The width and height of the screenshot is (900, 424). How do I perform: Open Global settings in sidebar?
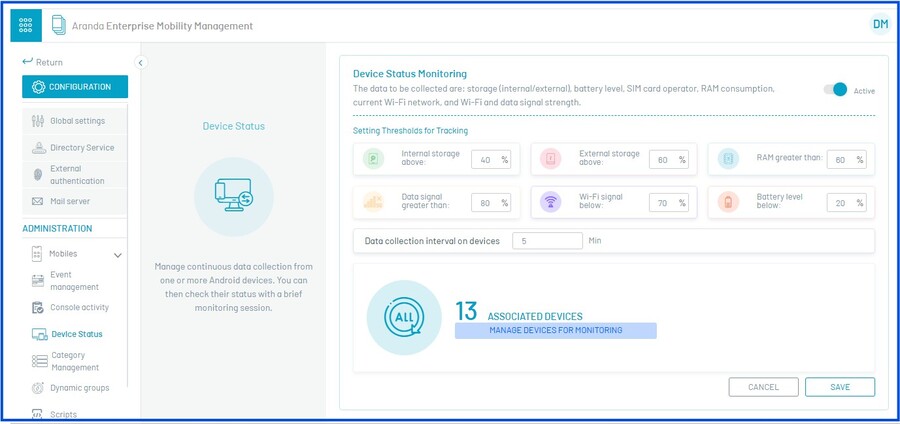[77, 121]
